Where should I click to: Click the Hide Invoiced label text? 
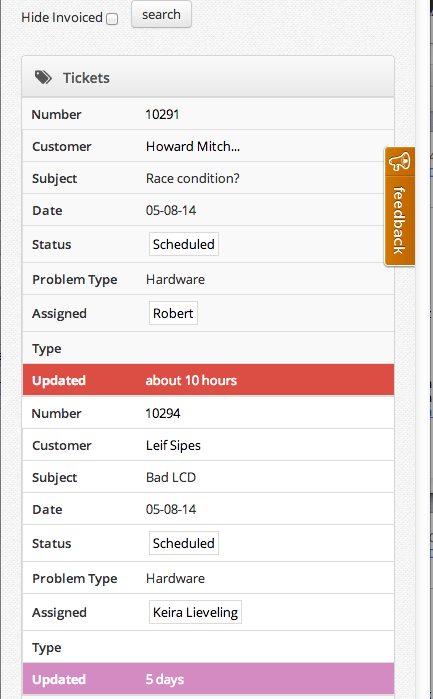click(x=62, y=17)
